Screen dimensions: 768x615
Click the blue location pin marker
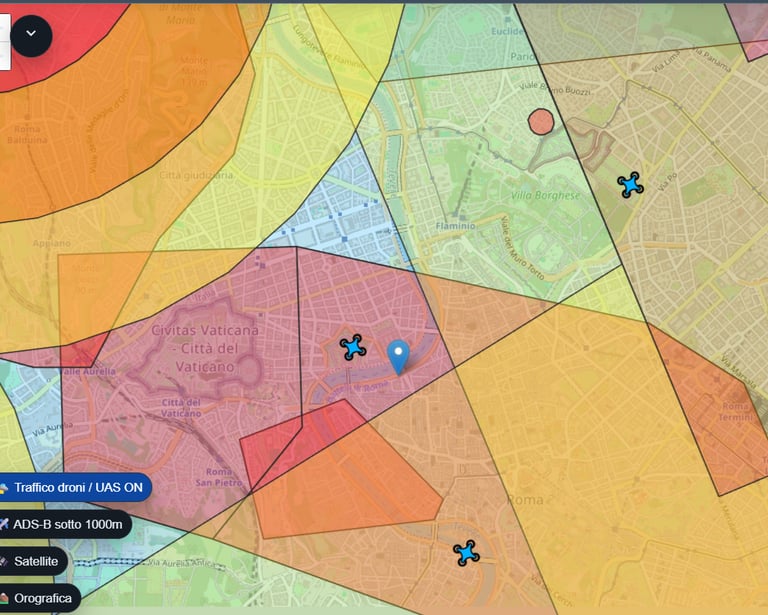(398, 357)
